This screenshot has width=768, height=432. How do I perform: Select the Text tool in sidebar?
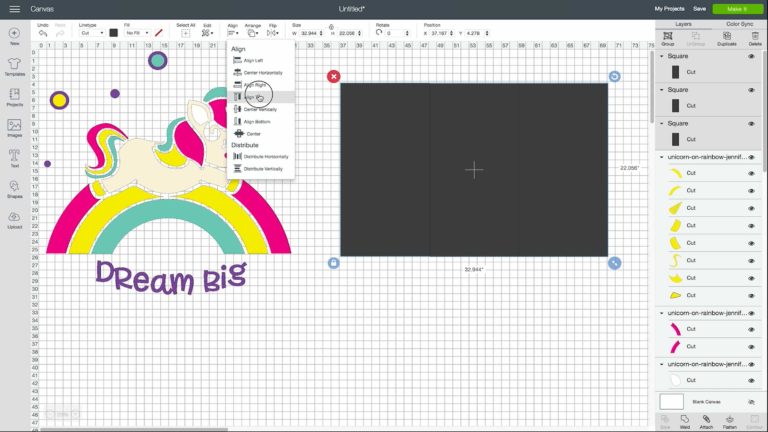14,159
